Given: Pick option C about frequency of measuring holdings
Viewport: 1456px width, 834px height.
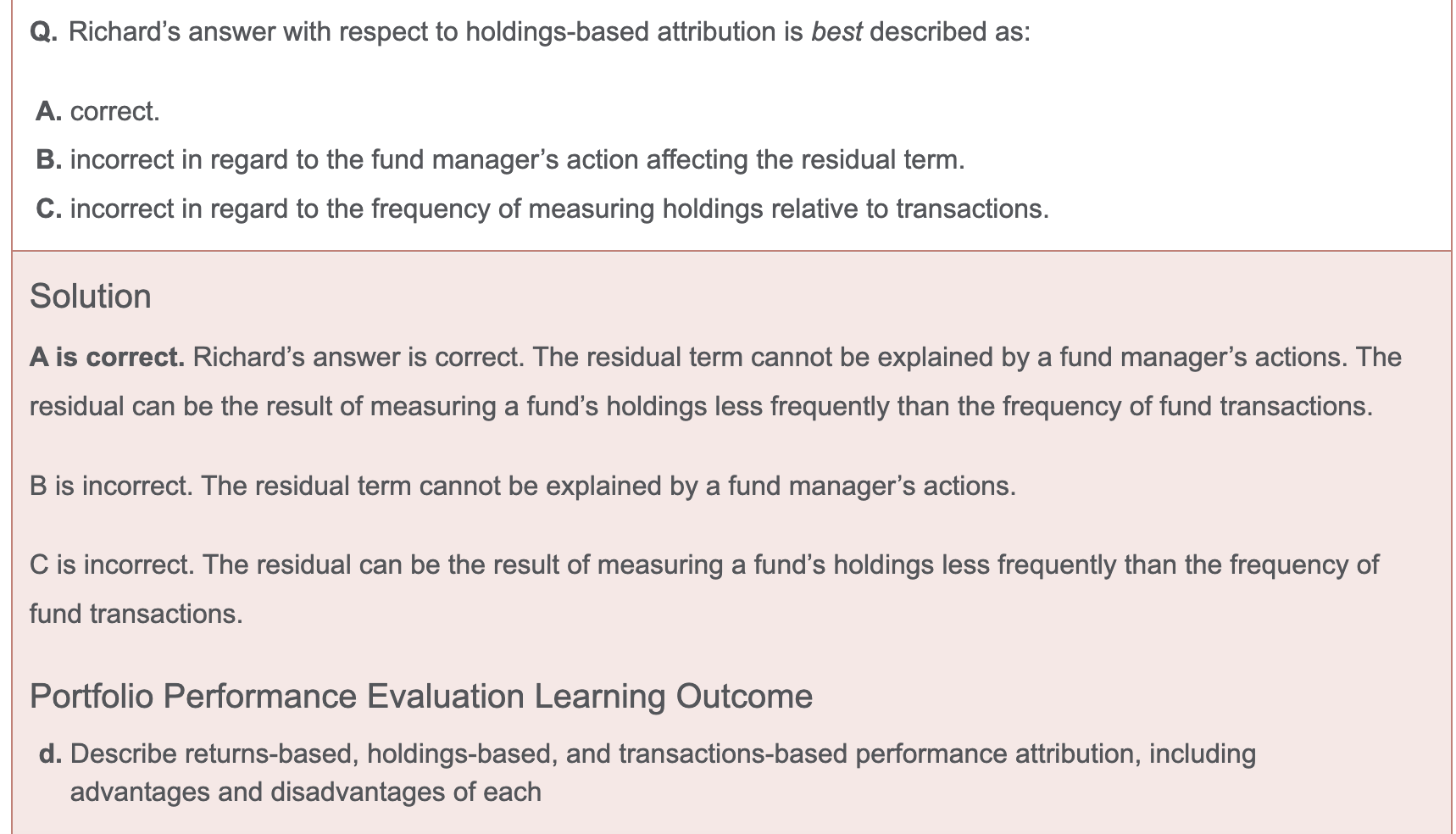Looking at the screenshot, I should pos(559,208).
